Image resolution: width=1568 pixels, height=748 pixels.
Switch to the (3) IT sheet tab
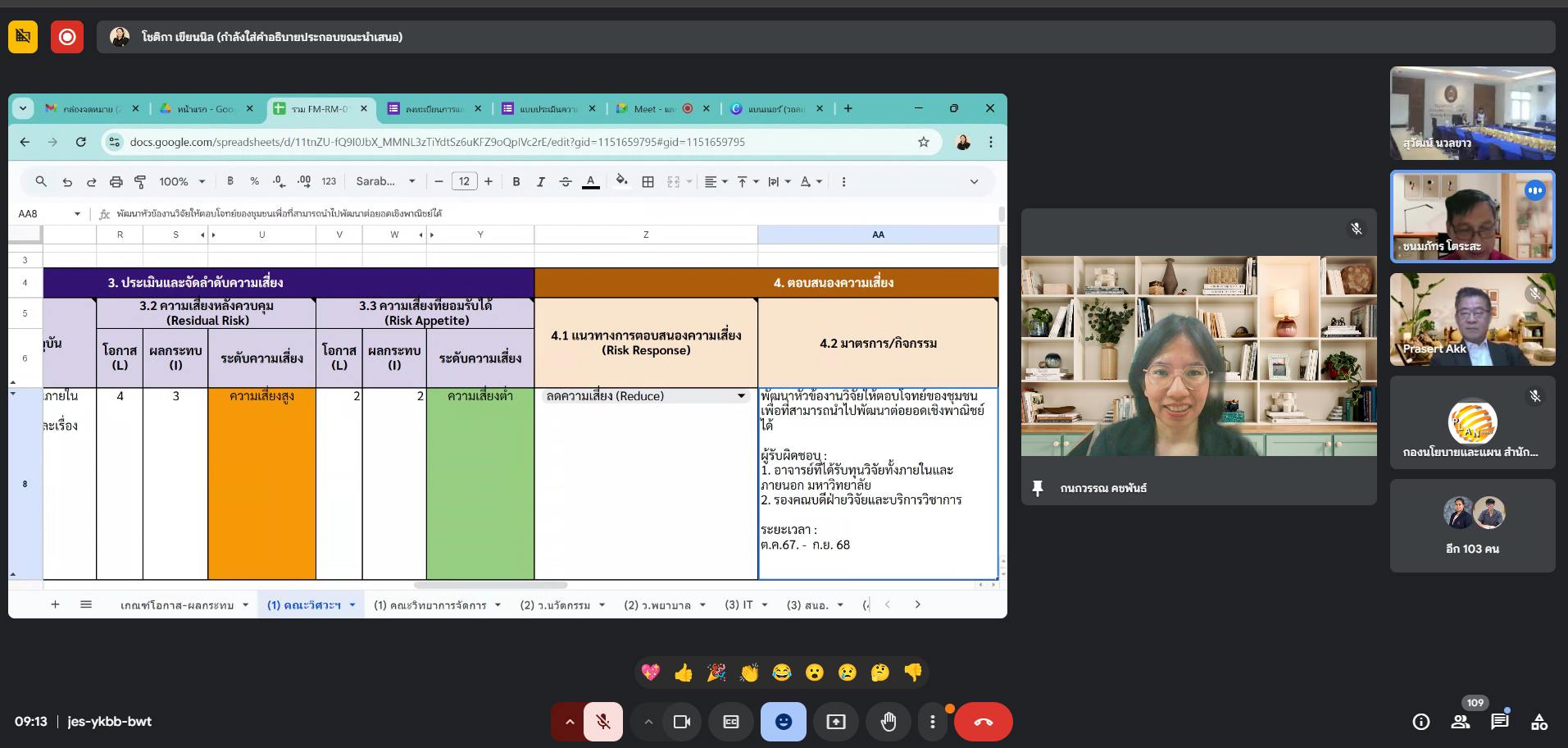[x=745, y=604]
